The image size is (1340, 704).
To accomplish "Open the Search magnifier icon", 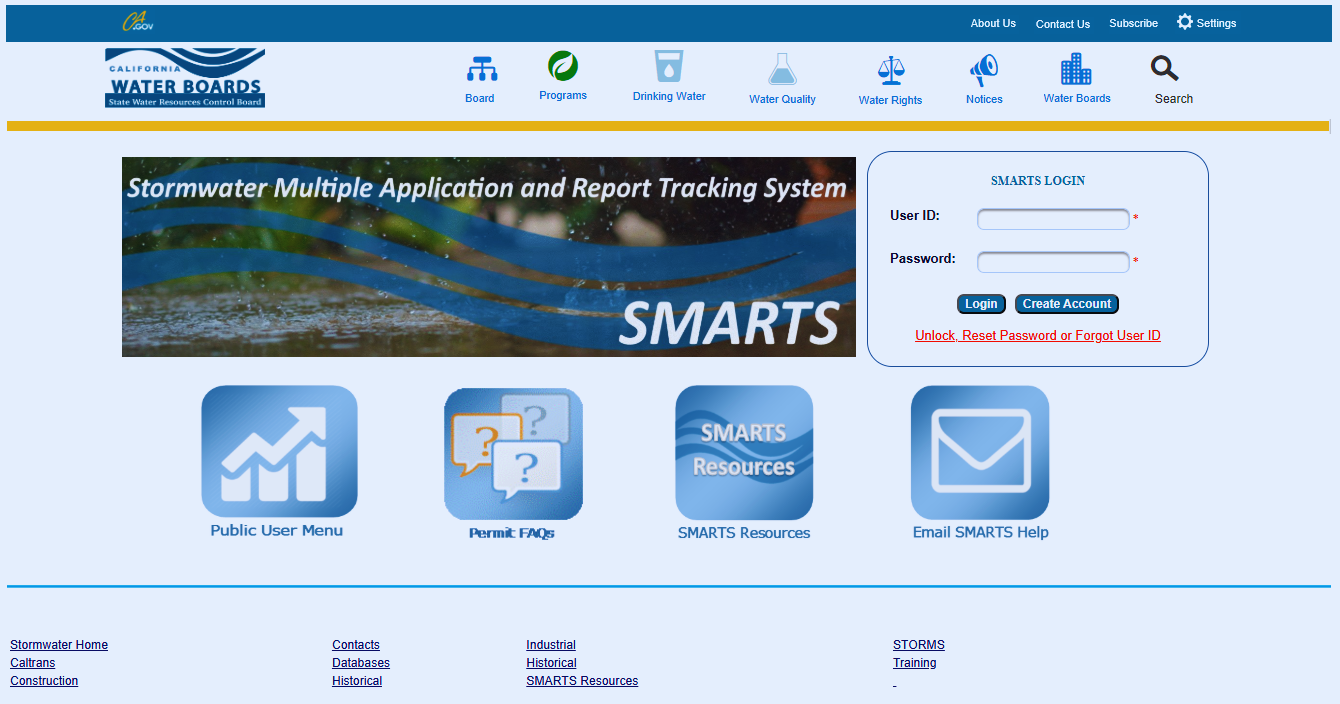I will click(x=1165, y=69).
